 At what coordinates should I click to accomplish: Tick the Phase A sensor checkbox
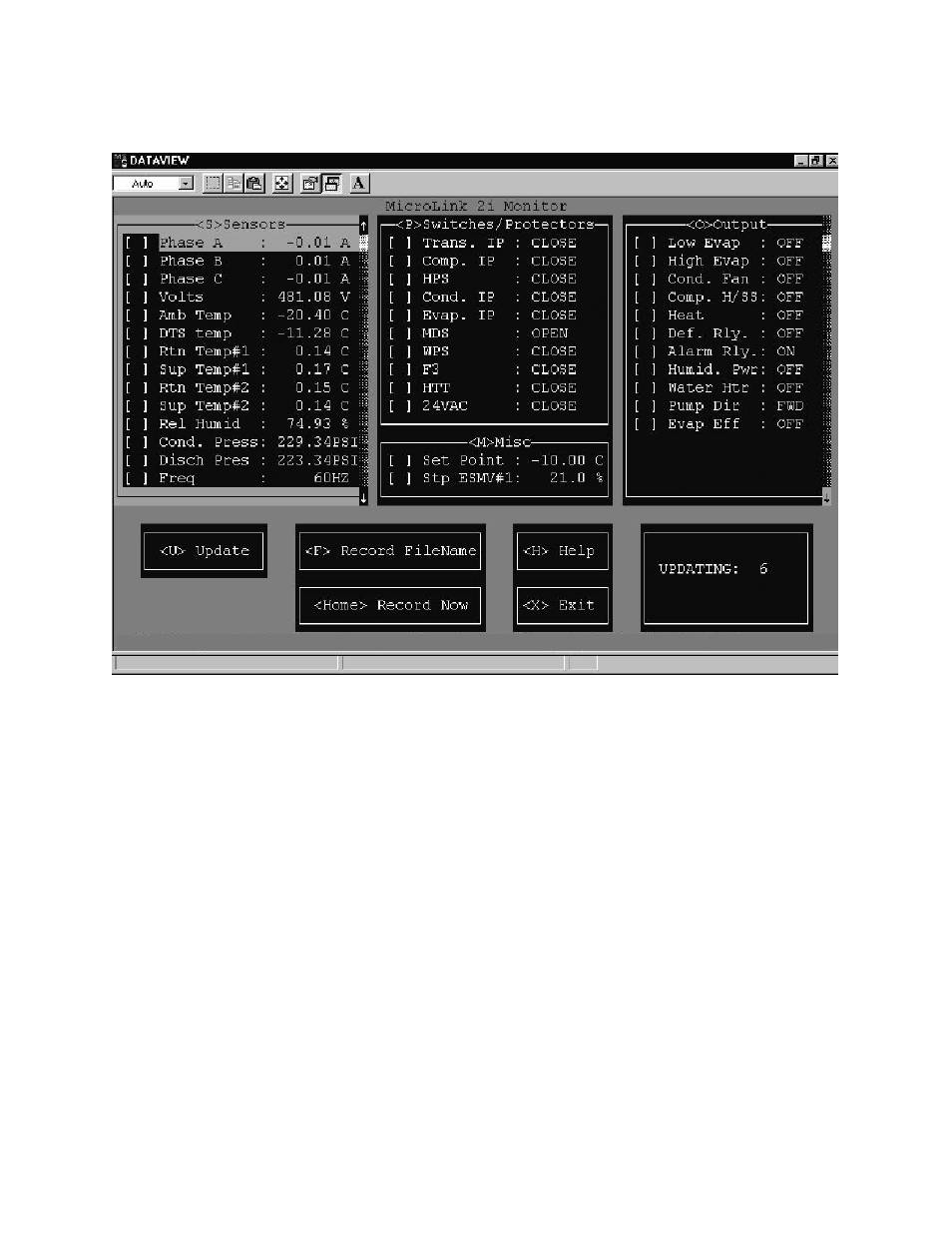[138, 243]
